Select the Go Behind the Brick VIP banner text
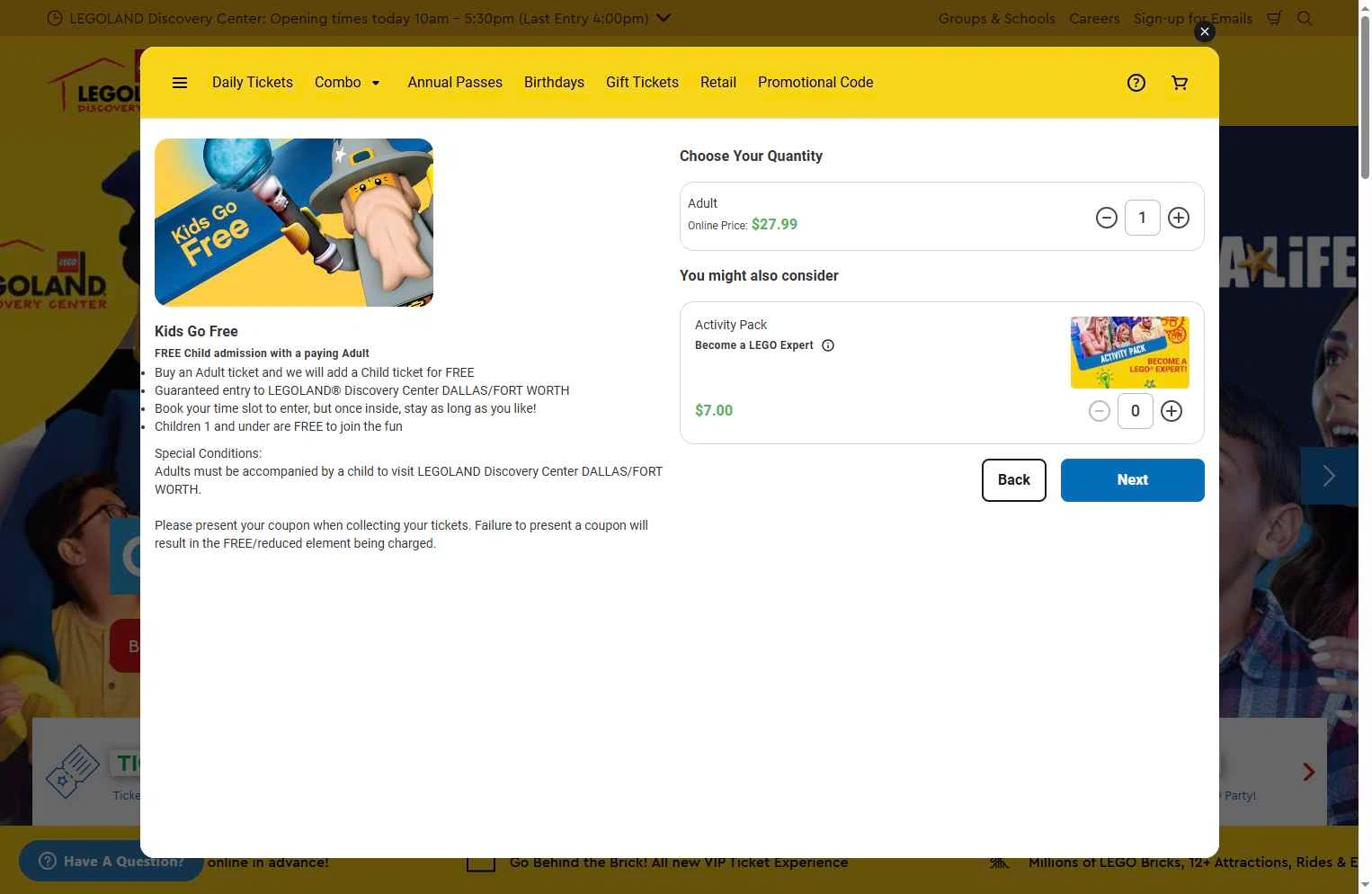The width and height of the screenshot is (1372, 894). pos(679,862)
